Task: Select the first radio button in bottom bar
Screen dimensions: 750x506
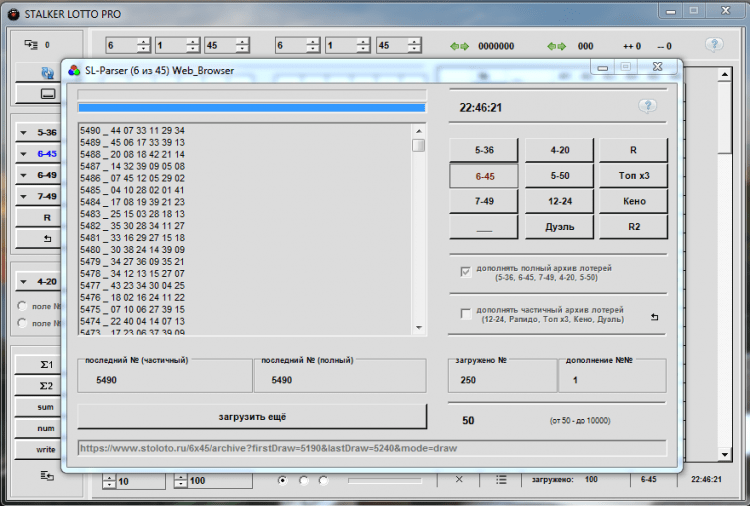Action: coord(283,480)
